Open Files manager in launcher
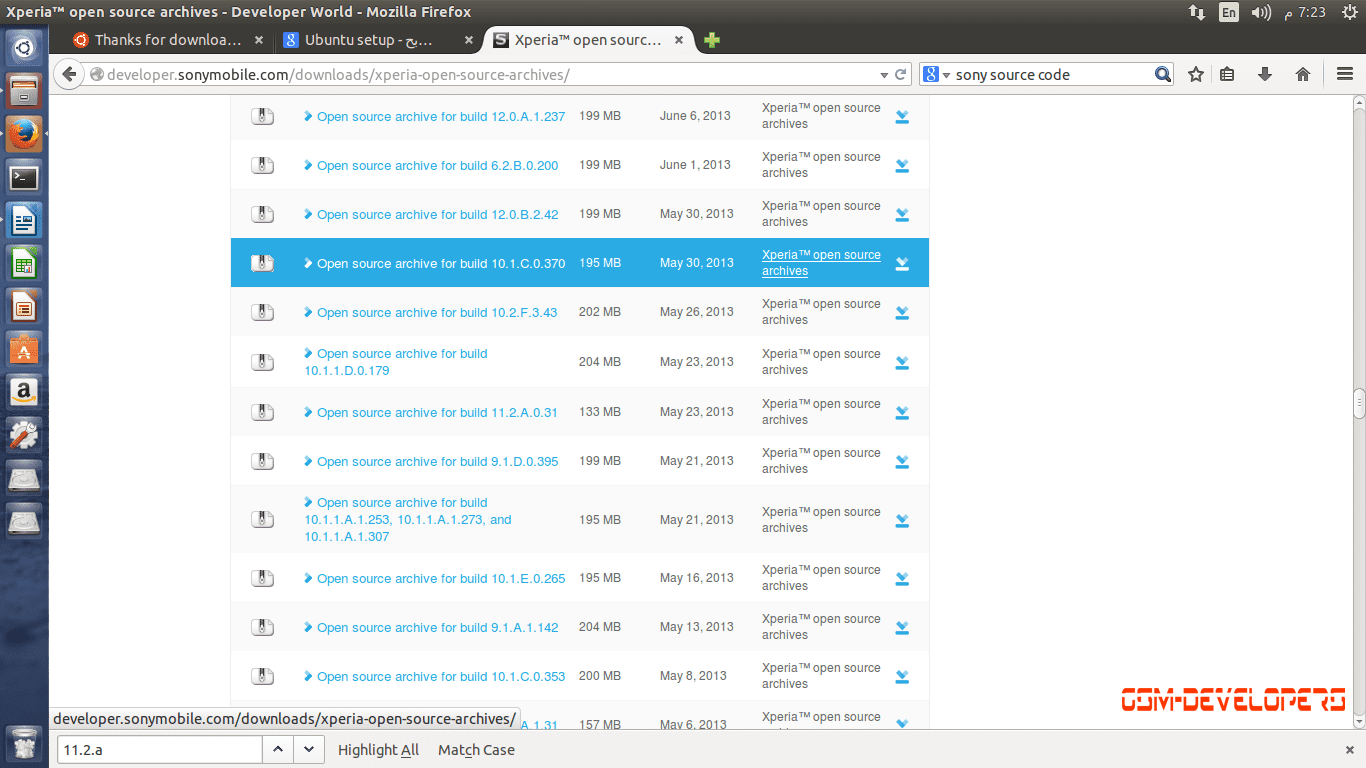1366x768 pixels. click(24, 91)
